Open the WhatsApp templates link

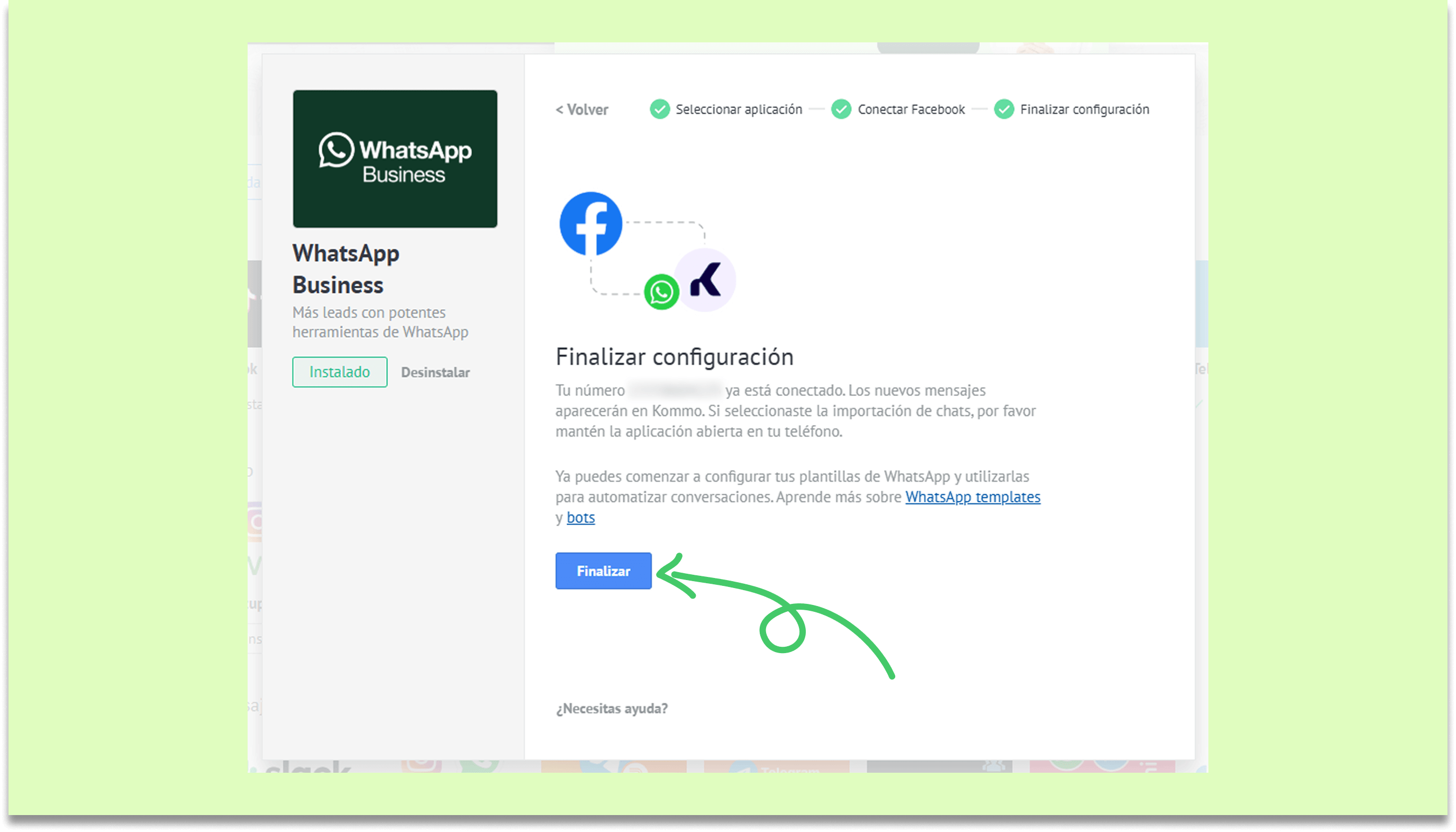(972, 496)
